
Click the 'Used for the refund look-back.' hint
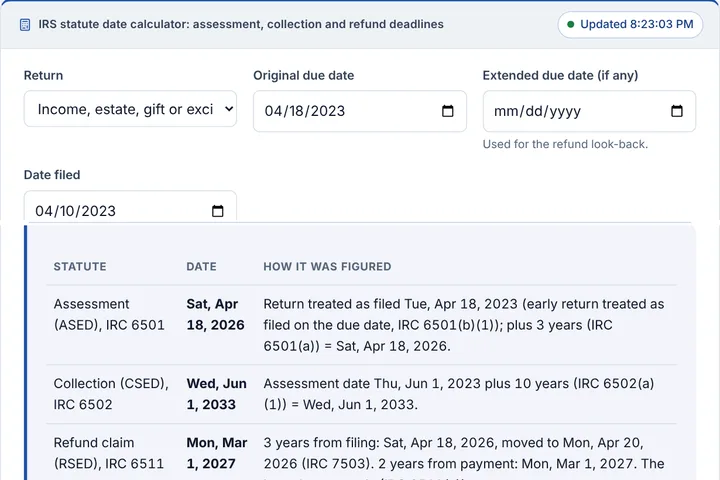(565, 144)
